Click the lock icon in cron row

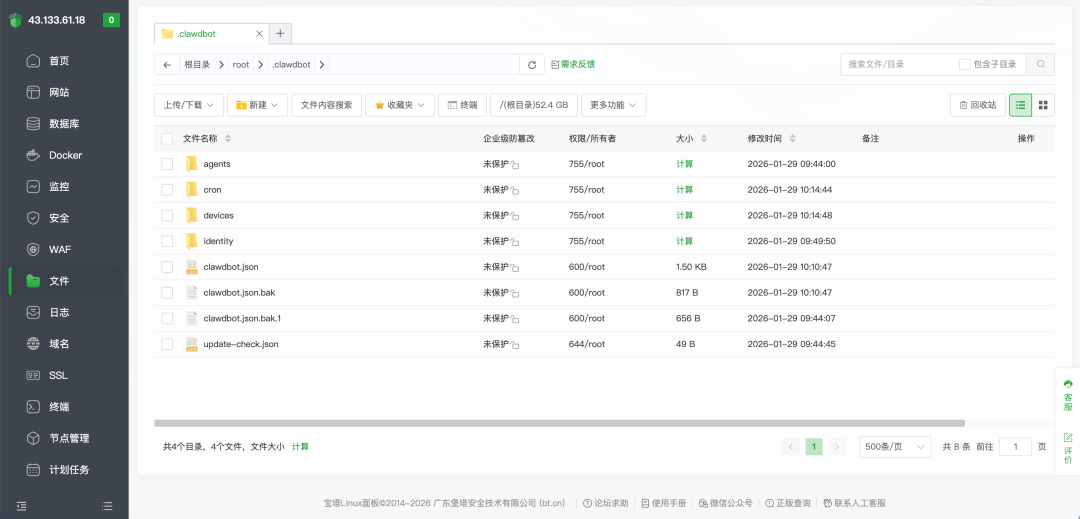pos(515,191)
